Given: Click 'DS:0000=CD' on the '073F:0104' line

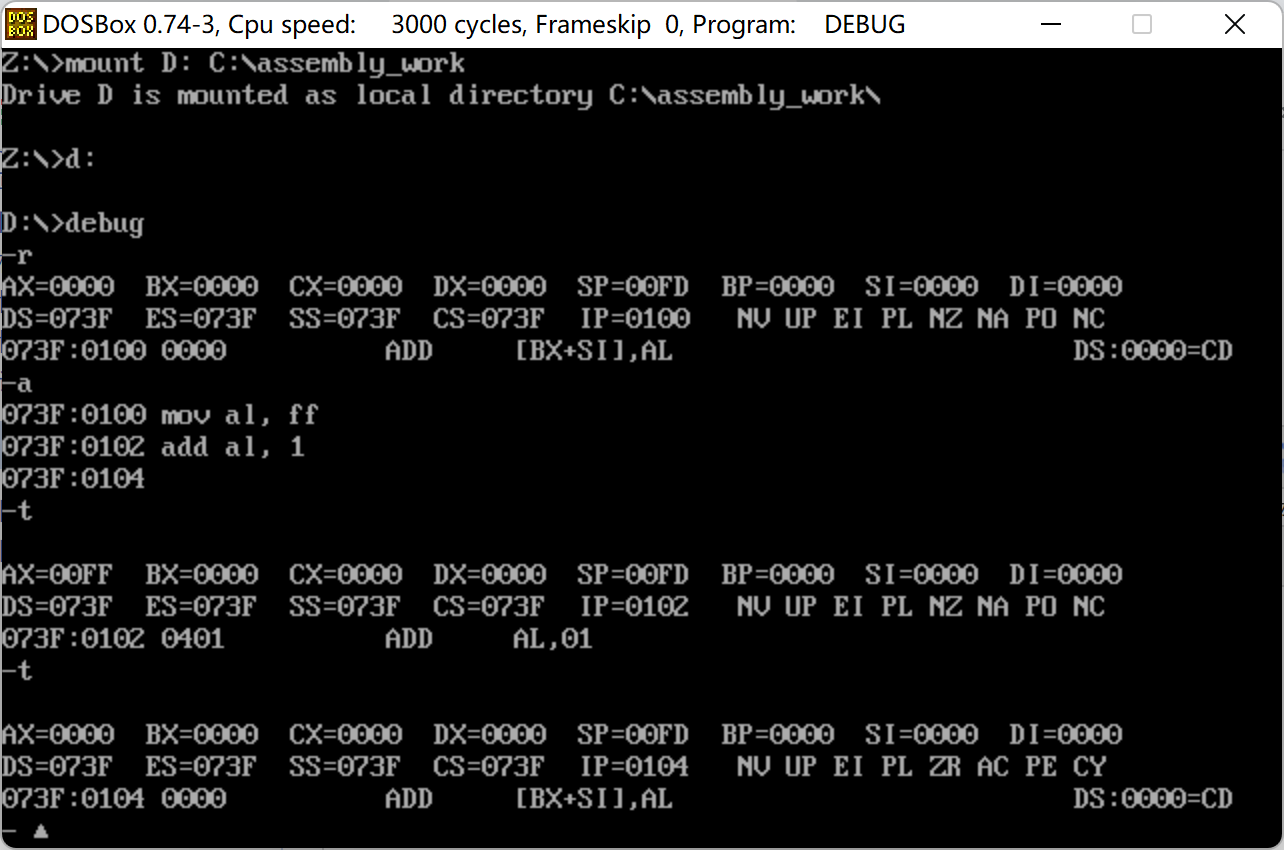Looking at the screenshot, I should tap(1153, 800).
